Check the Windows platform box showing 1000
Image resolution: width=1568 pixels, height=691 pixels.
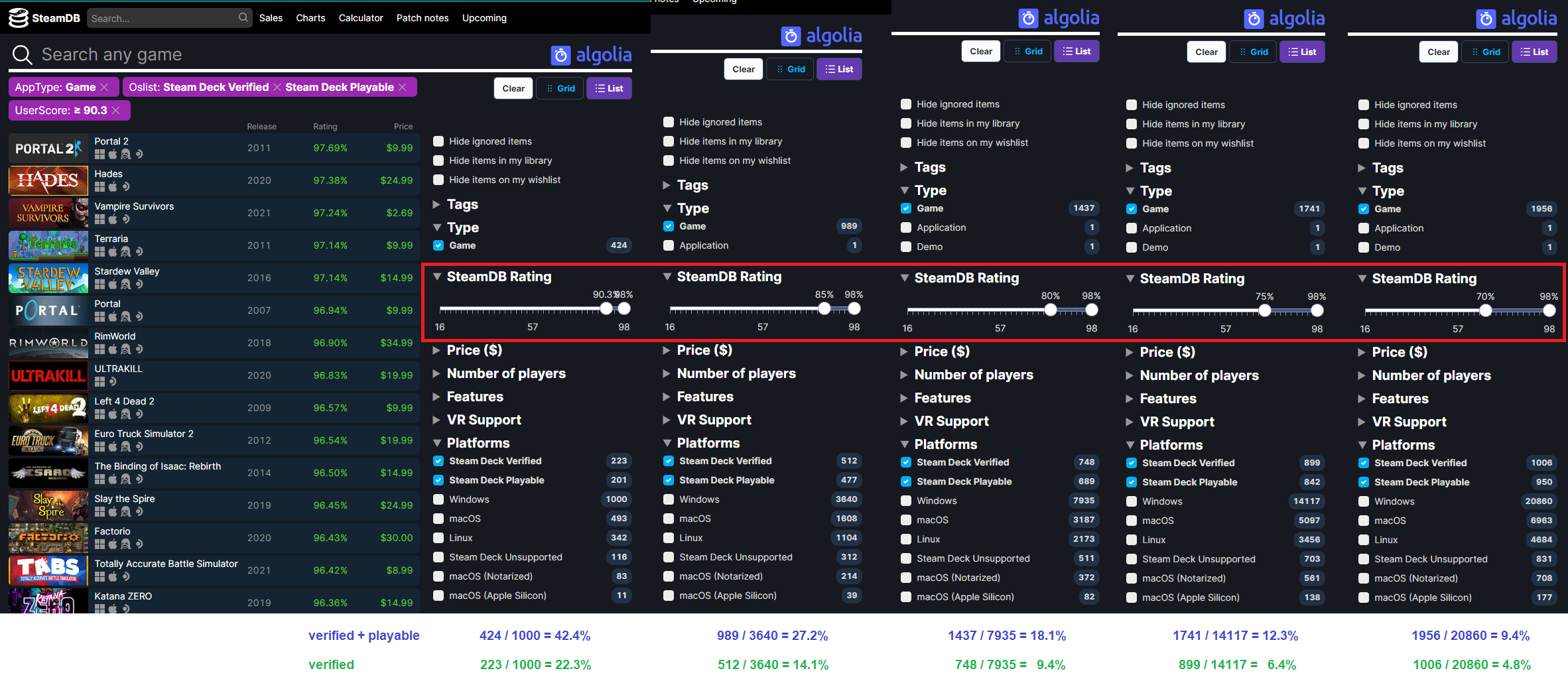(438, 499)
